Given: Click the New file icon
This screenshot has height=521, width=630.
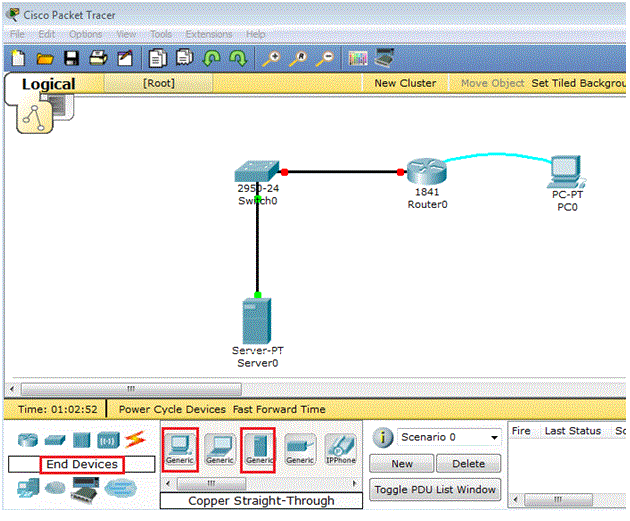Looking at the screenshot, I should [x=18, y=58].
